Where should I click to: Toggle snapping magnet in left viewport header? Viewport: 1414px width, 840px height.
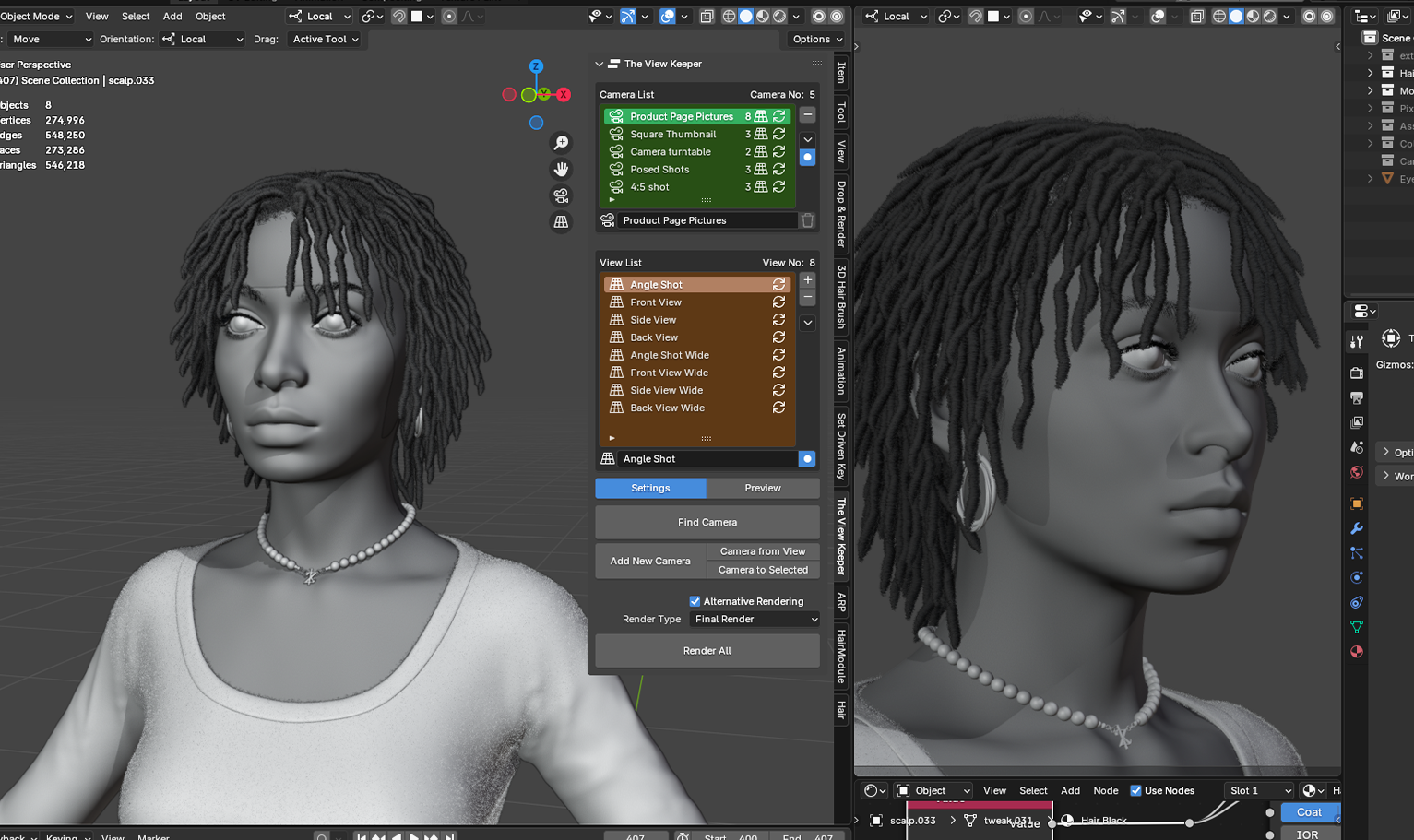(399, 16)
